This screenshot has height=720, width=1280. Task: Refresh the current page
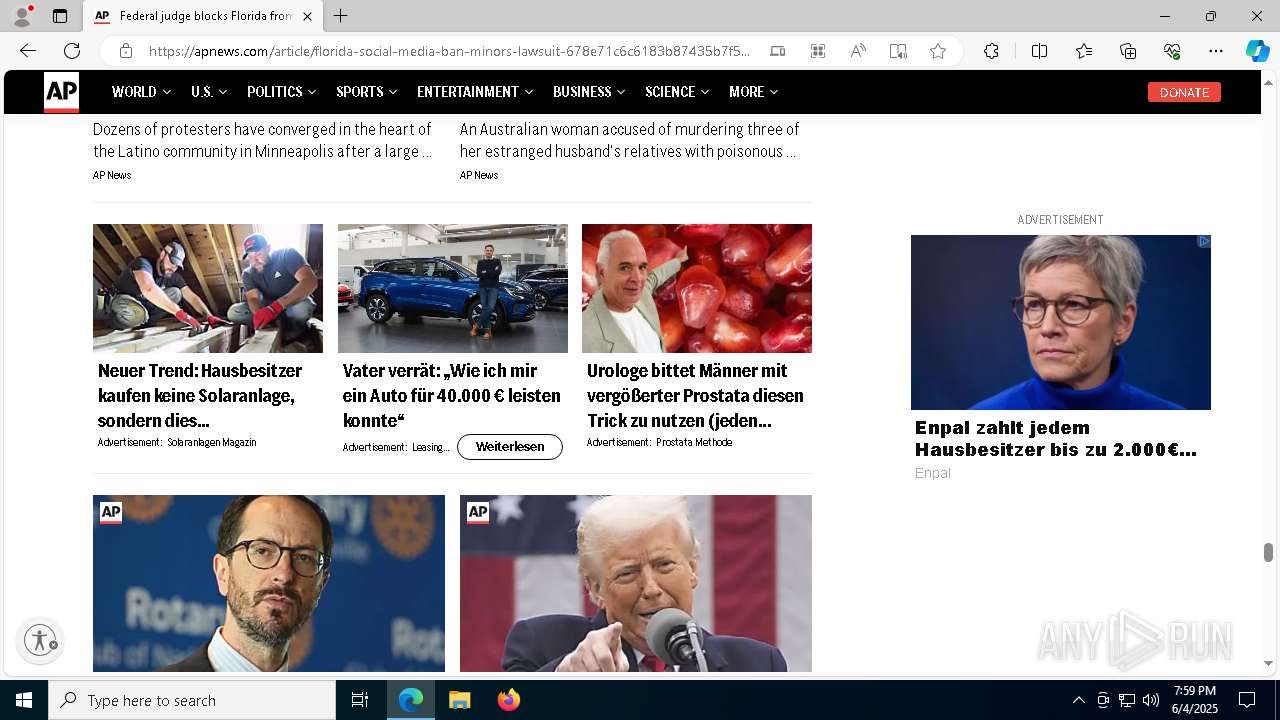pyautogui.click(x=72, y=51)
